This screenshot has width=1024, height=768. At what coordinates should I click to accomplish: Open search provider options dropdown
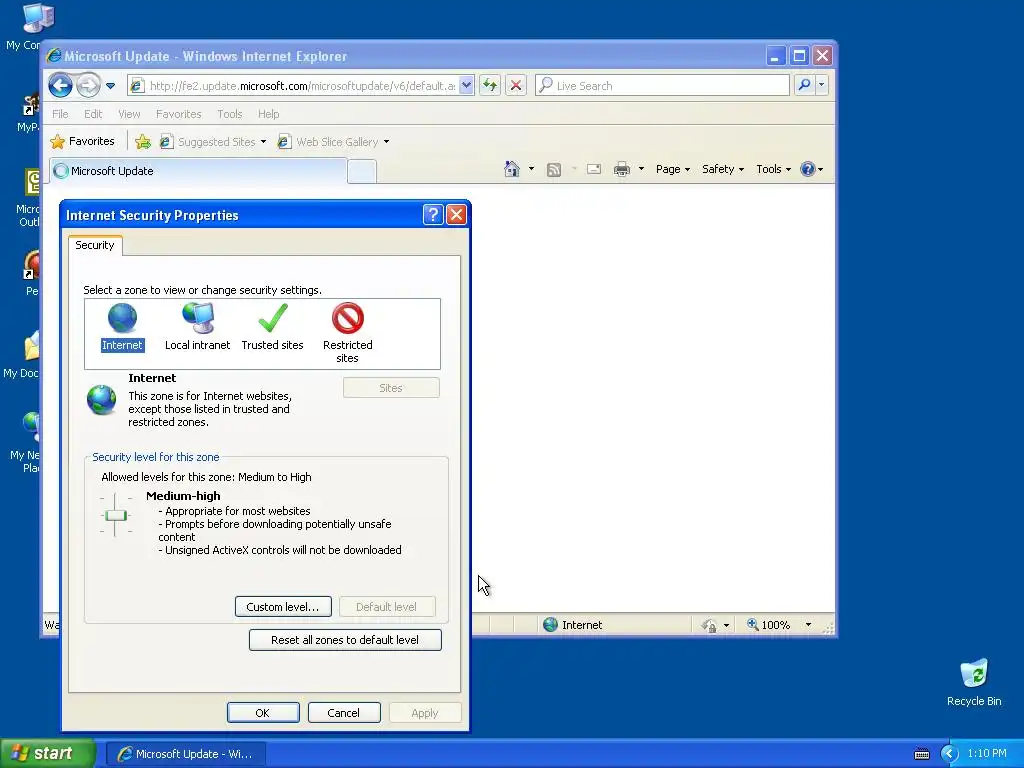(x=822, y=86)
